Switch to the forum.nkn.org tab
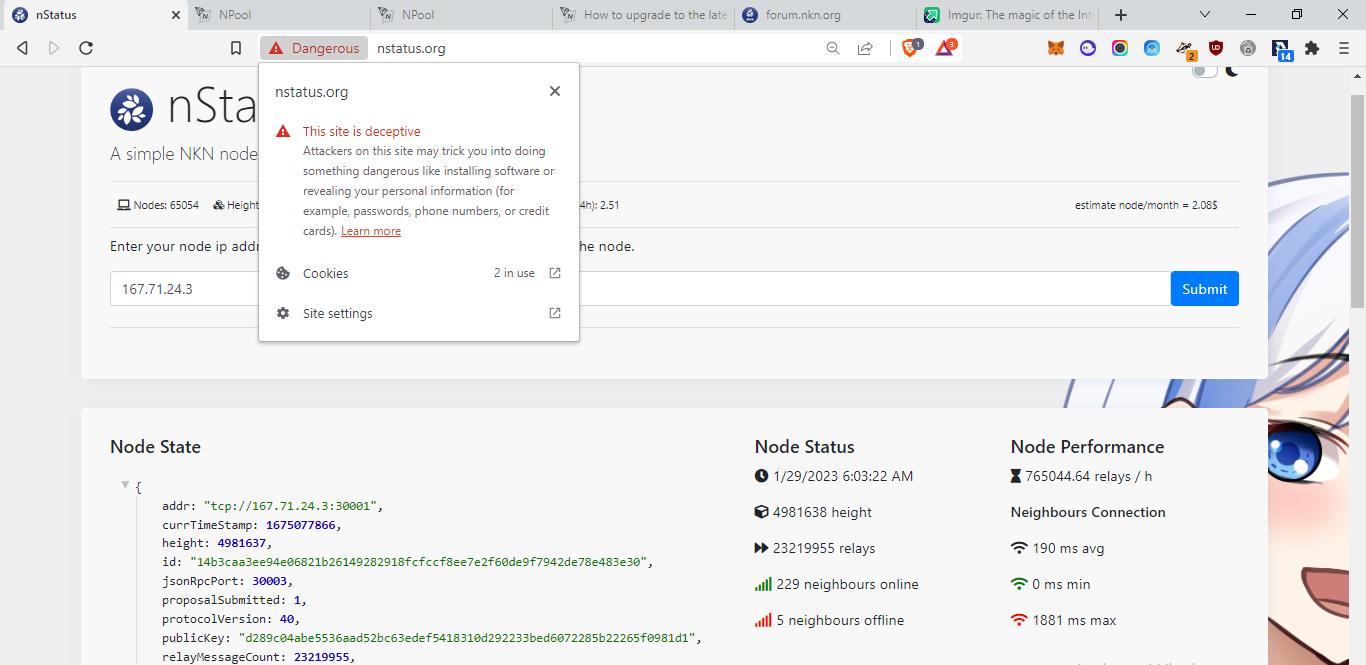This screenshot has height=665, width=1366. 827,15
